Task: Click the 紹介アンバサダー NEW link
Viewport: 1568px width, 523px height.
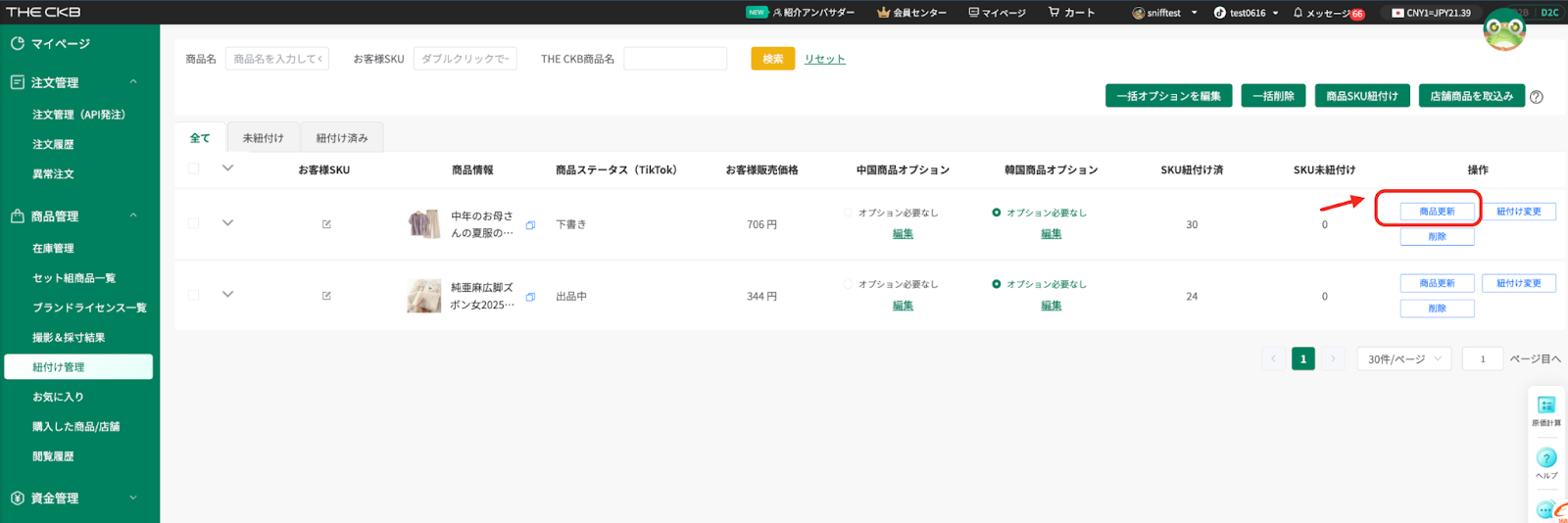Action: click(x=800, y=13)
